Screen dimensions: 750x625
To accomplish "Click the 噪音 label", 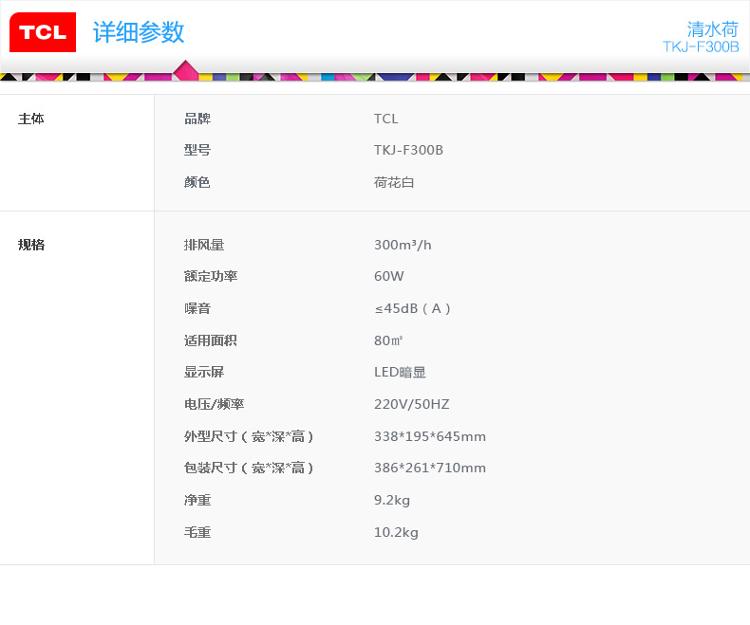I will (198, 308).
